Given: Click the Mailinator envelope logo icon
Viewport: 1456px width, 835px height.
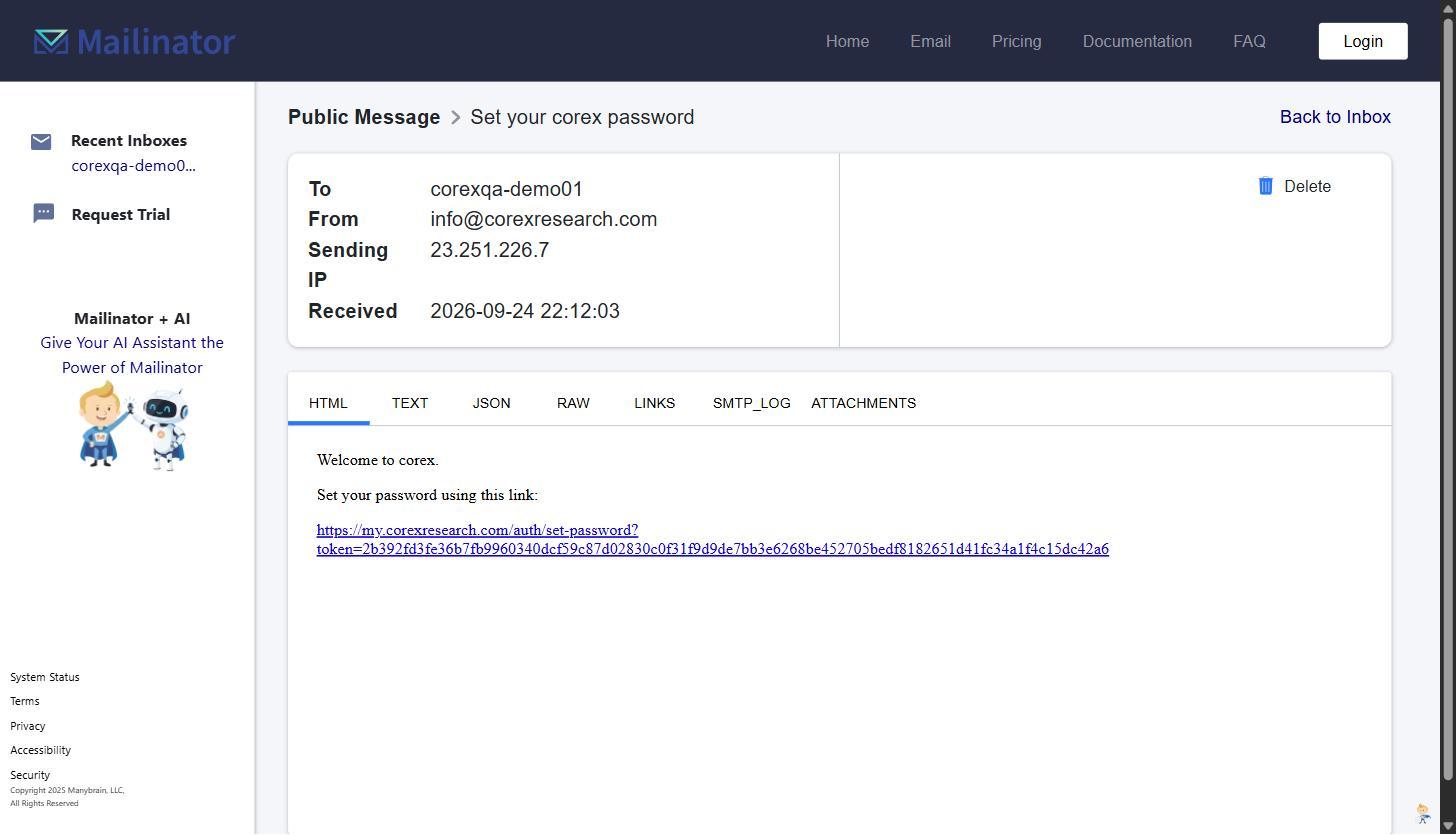Looking at the screenshot, I should pos(51,41).
